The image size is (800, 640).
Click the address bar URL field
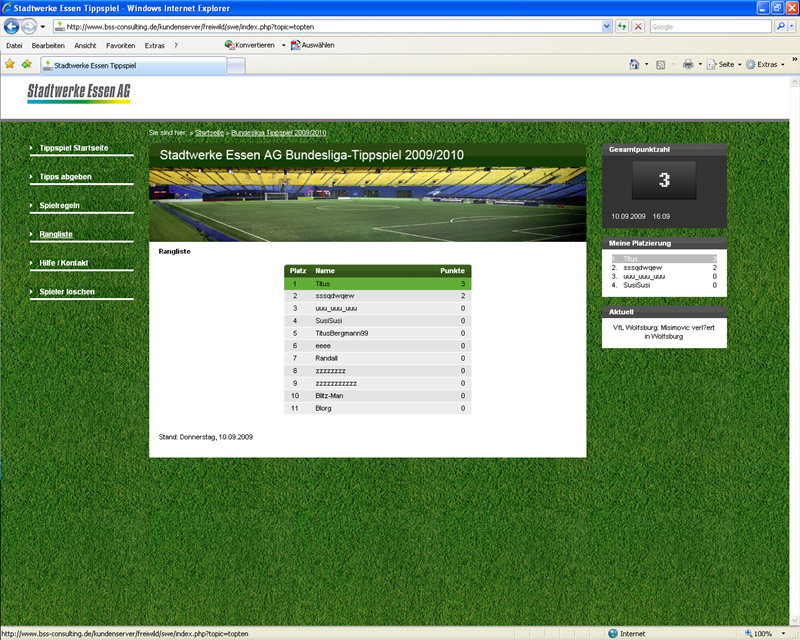pyautogui.click(x=327, y=27)
